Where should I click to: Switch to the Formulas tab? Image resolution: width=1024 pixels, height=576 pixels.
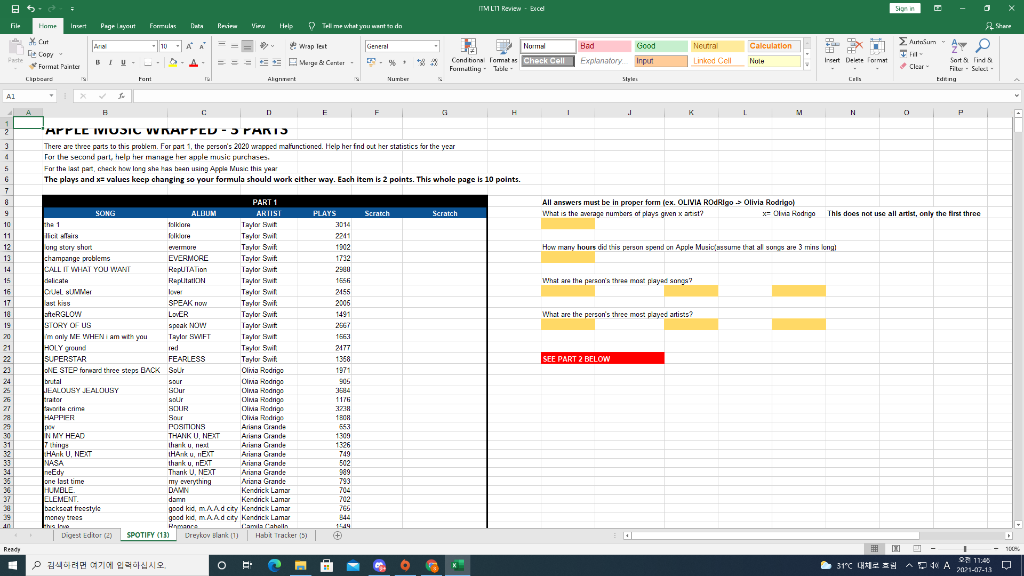pos(163,26)
